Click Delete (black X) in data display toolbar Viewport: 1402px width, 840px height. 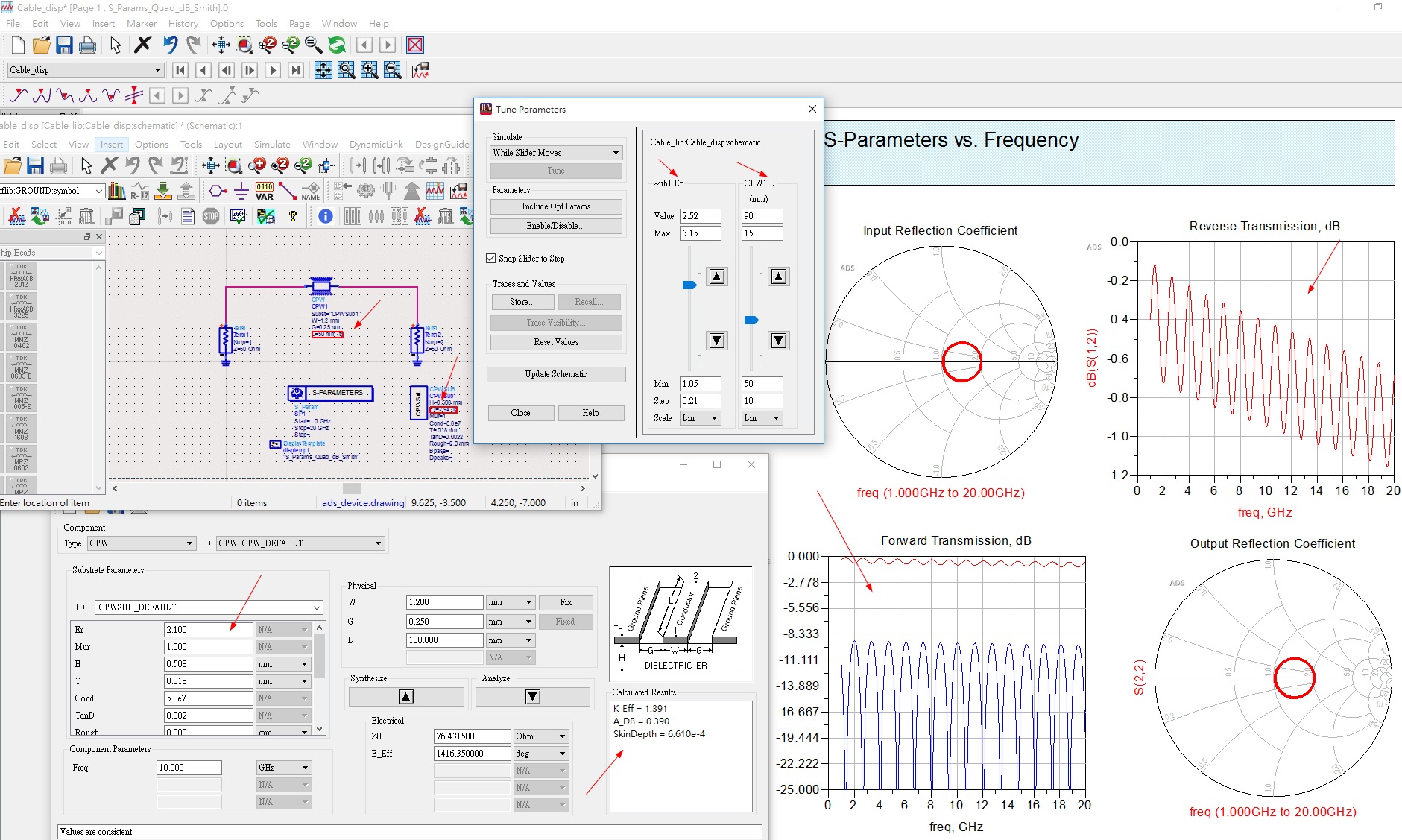[142, 45]
